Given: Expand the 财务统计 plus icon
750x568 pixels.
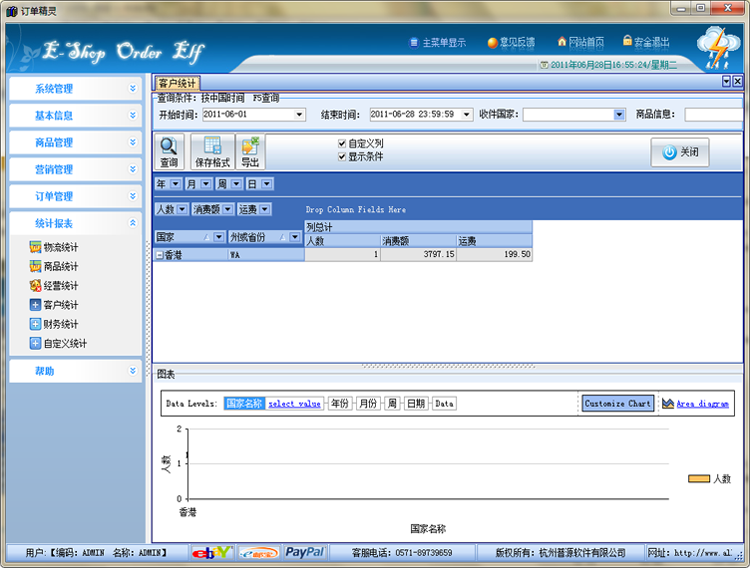Looking at the screenshot, I should (35, 324).
